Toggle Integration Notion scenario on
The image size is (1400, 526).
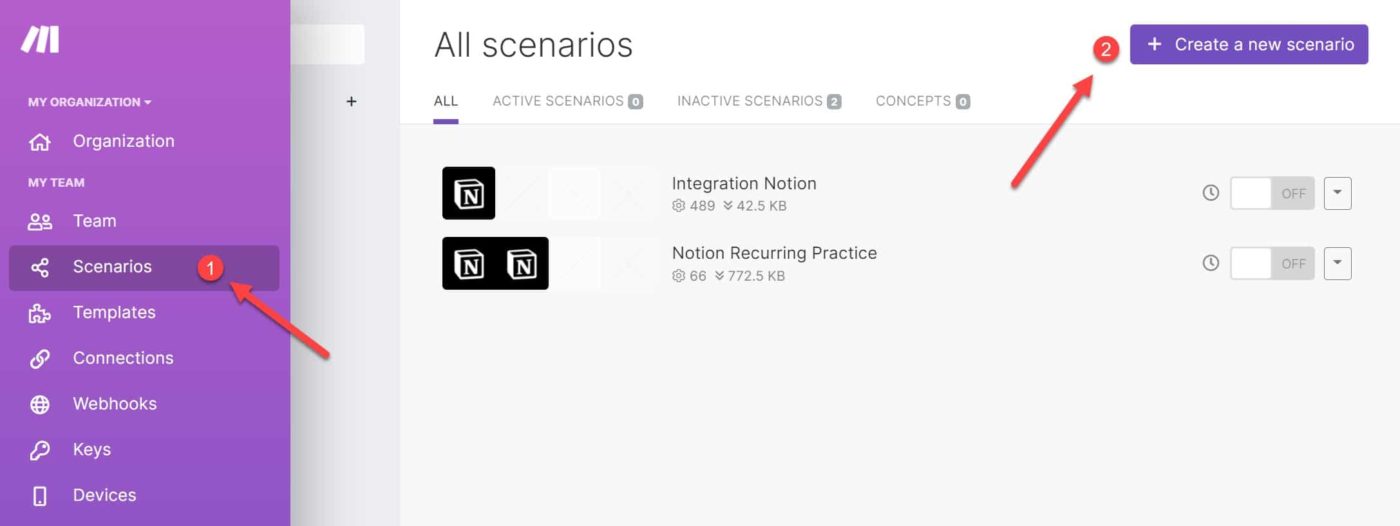coord(1272,193)
